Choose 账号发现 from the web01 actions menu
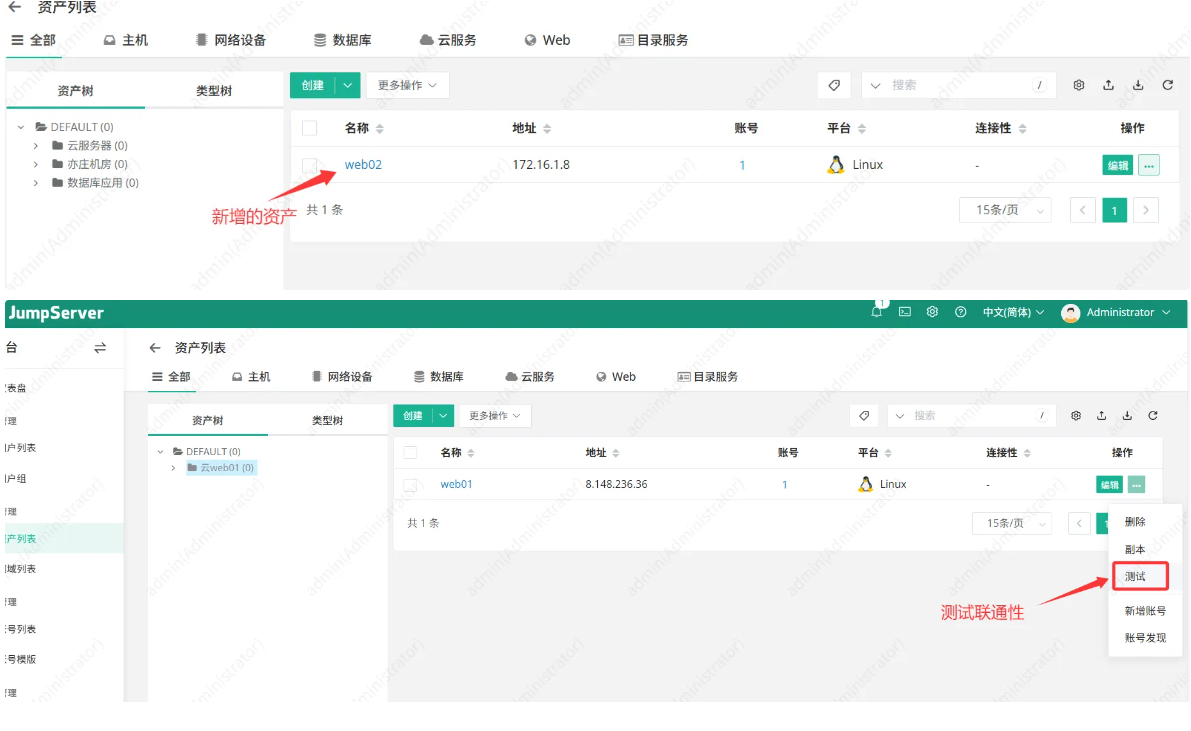This screenshot has height=731, width=1191. coord(1145,638)
